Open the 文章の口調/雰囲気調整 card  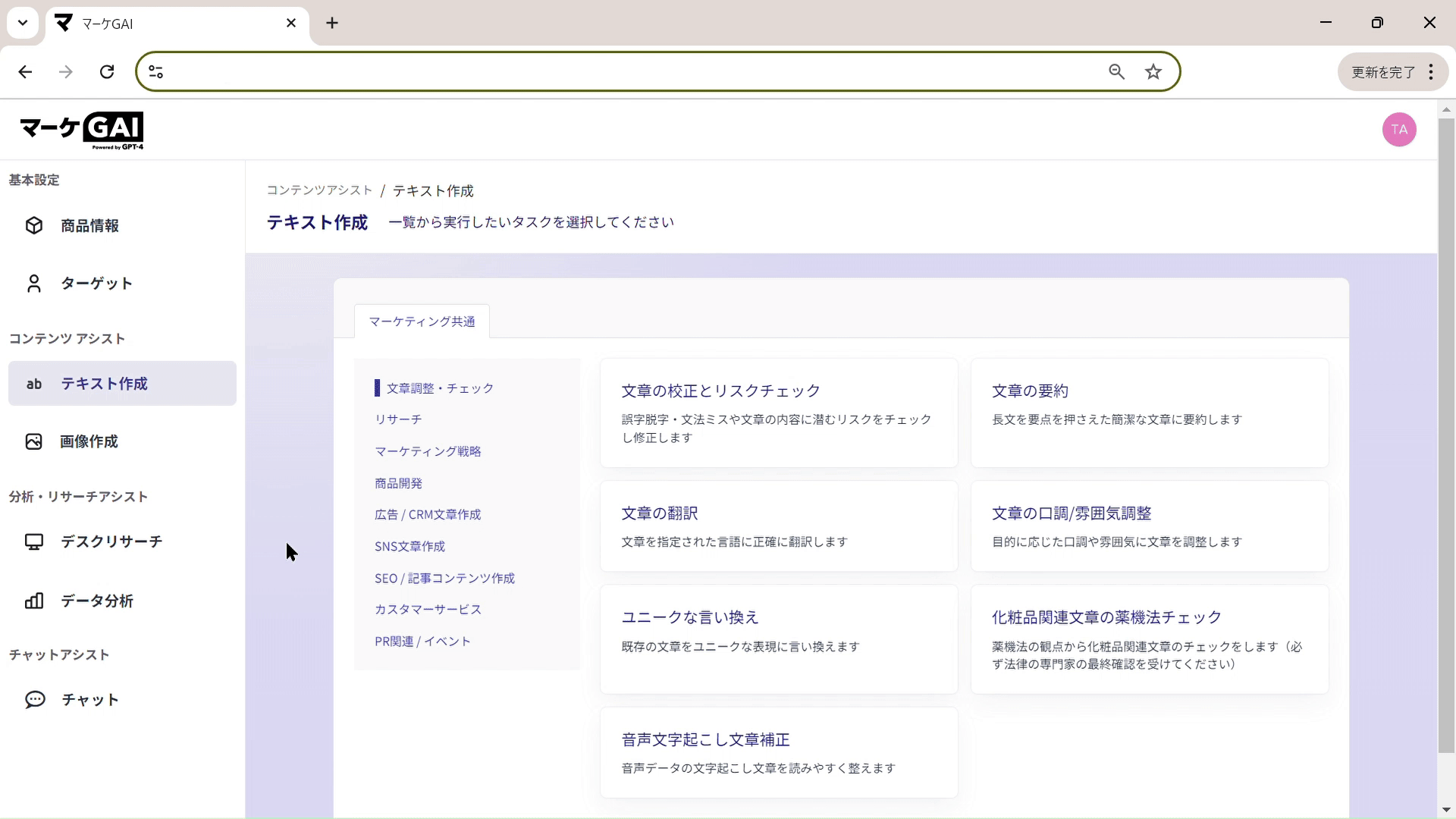(1150, 526)
